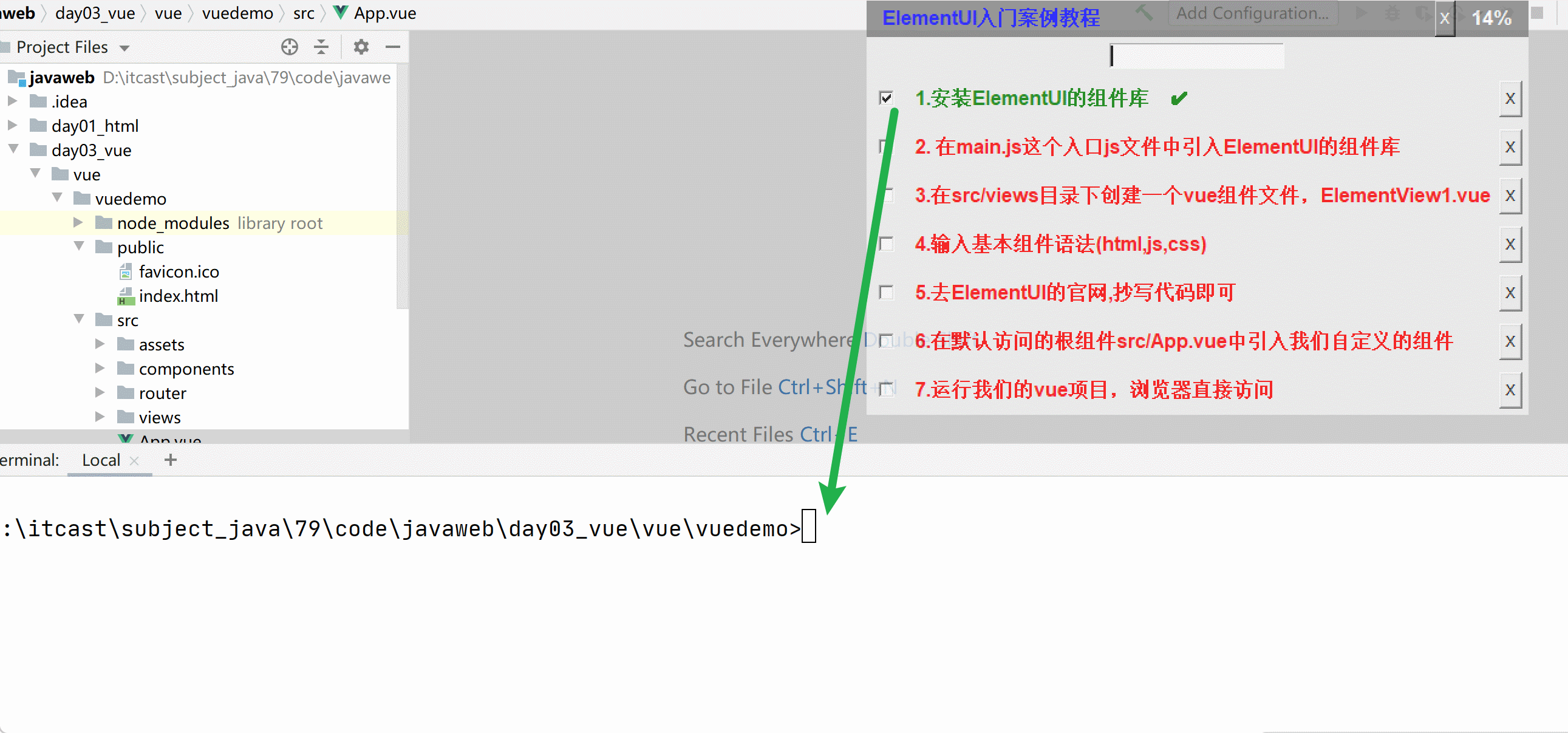
Task: Click the Vue icon beside App.vue breadcrumb
Action: coord(341,13)
